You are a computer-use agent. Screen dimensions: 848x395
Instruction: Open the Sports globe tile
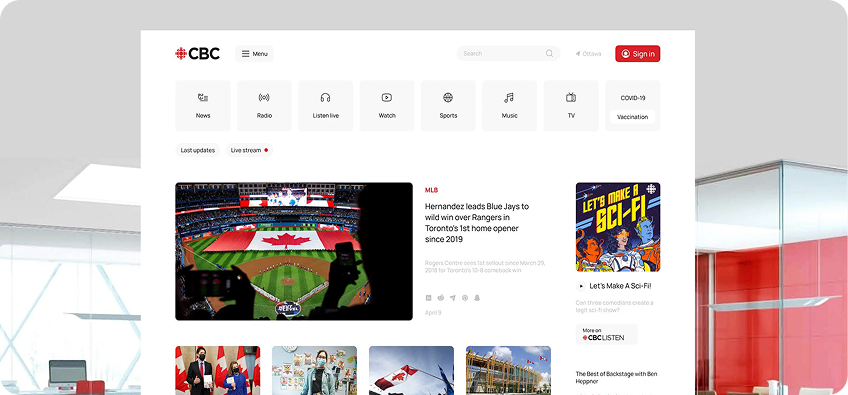[x=448, y=106]
